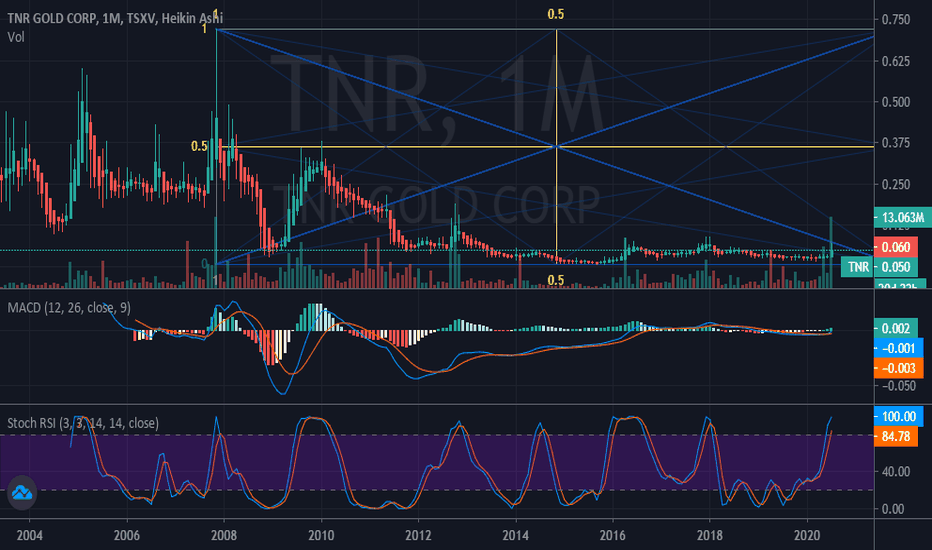Open the MACD (12, 26, close, 9) legend
The width and height of the screenshot is (932, 550).
69,307
